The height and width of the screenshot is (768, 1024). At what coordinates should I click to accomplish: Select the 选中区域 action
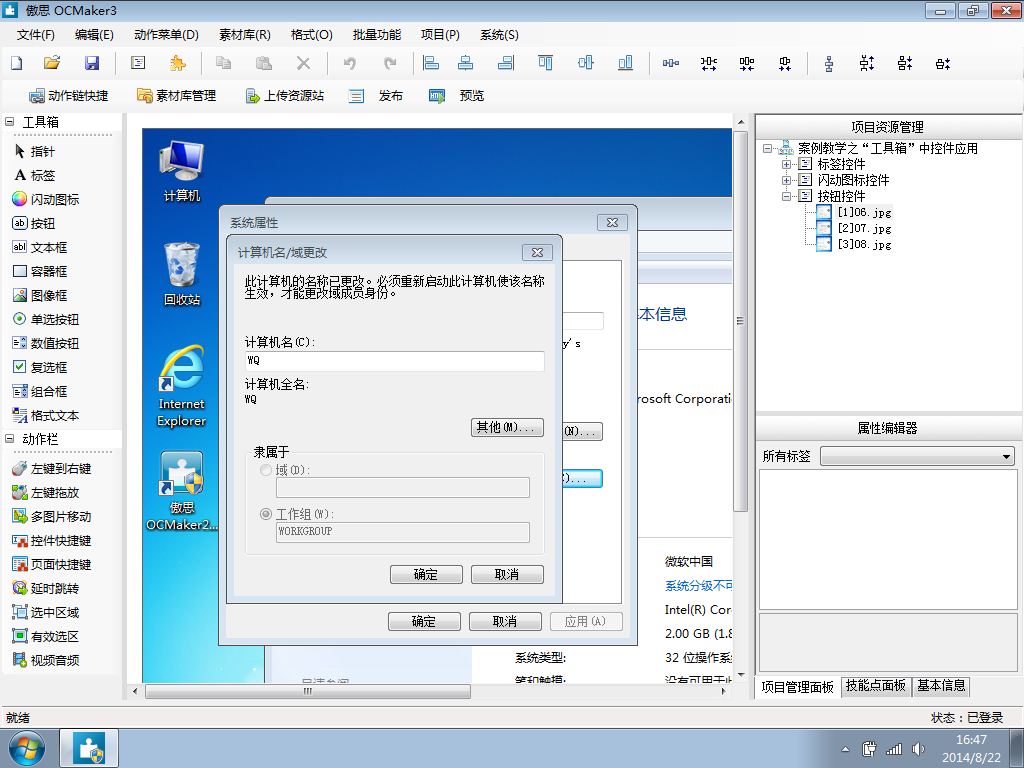[x=46, y=613]
